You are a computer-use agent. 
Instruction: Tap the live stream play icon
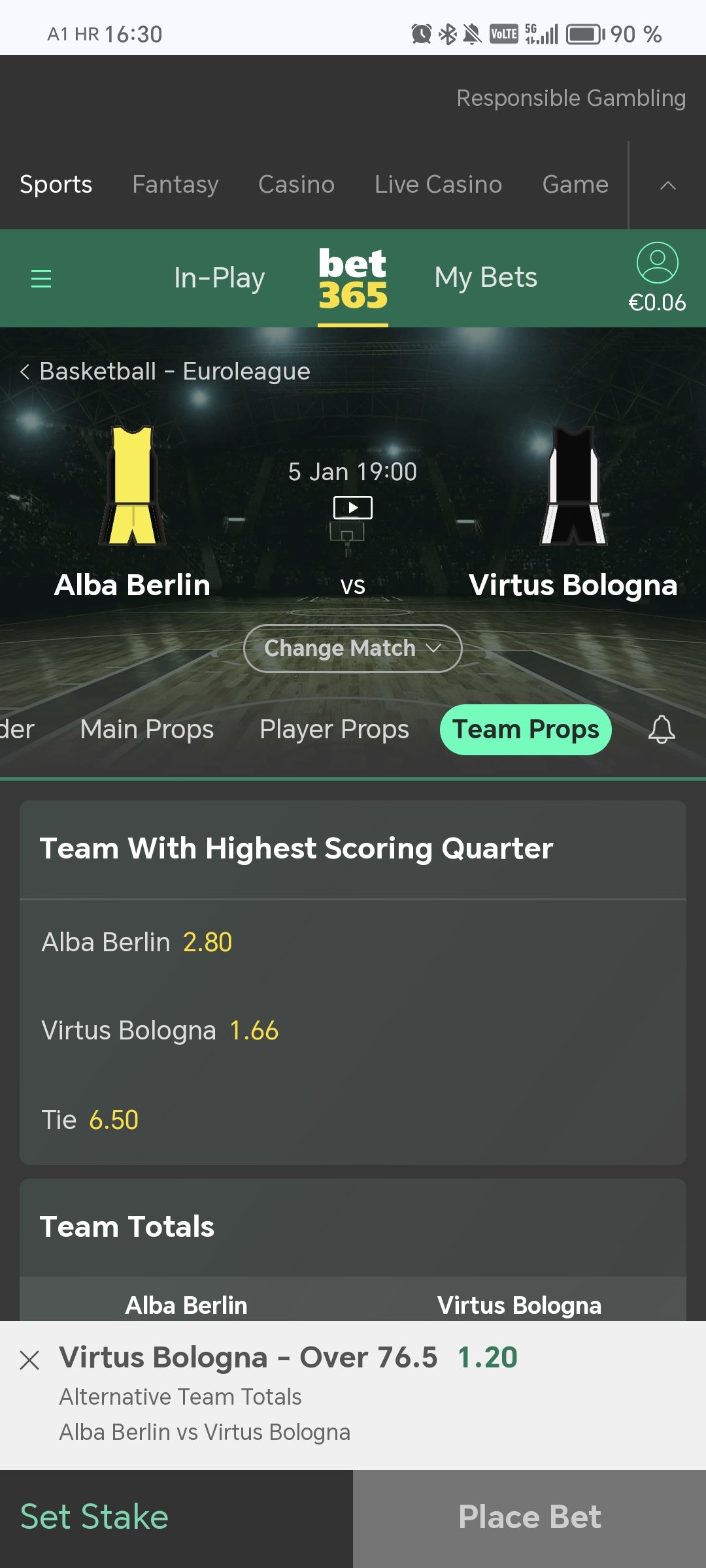coord(353,508)
